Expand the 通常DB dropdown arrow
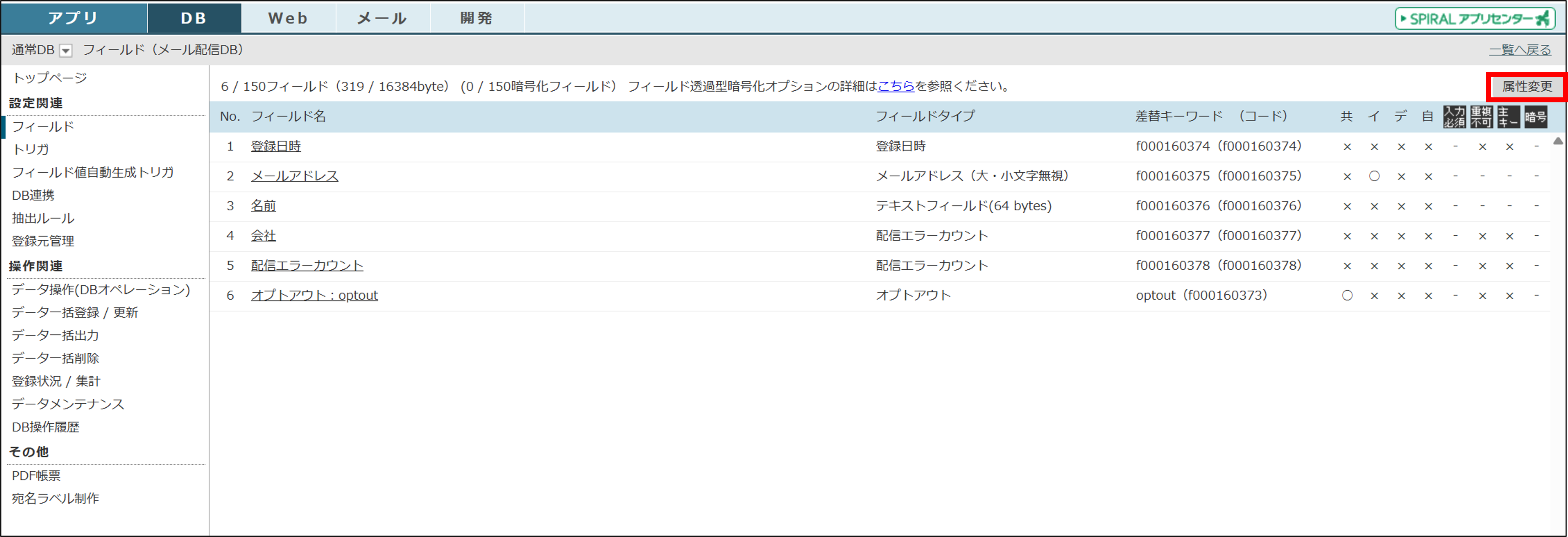 (x=66, y=50)
